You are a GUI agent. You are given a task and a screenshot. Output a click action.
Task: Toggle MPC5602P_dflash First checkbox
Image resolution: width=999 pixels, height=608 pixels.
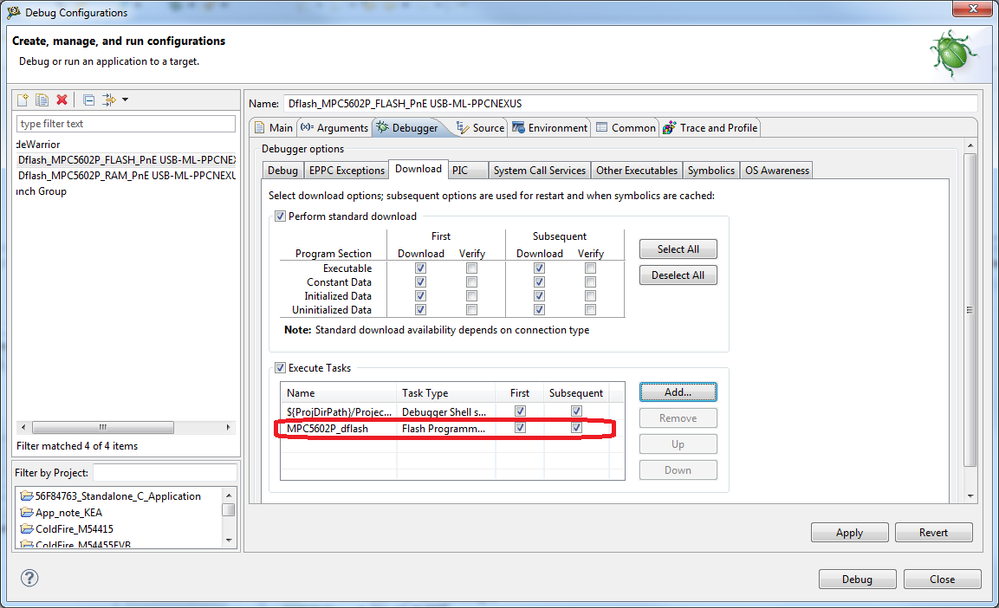[x=521, y=428]
